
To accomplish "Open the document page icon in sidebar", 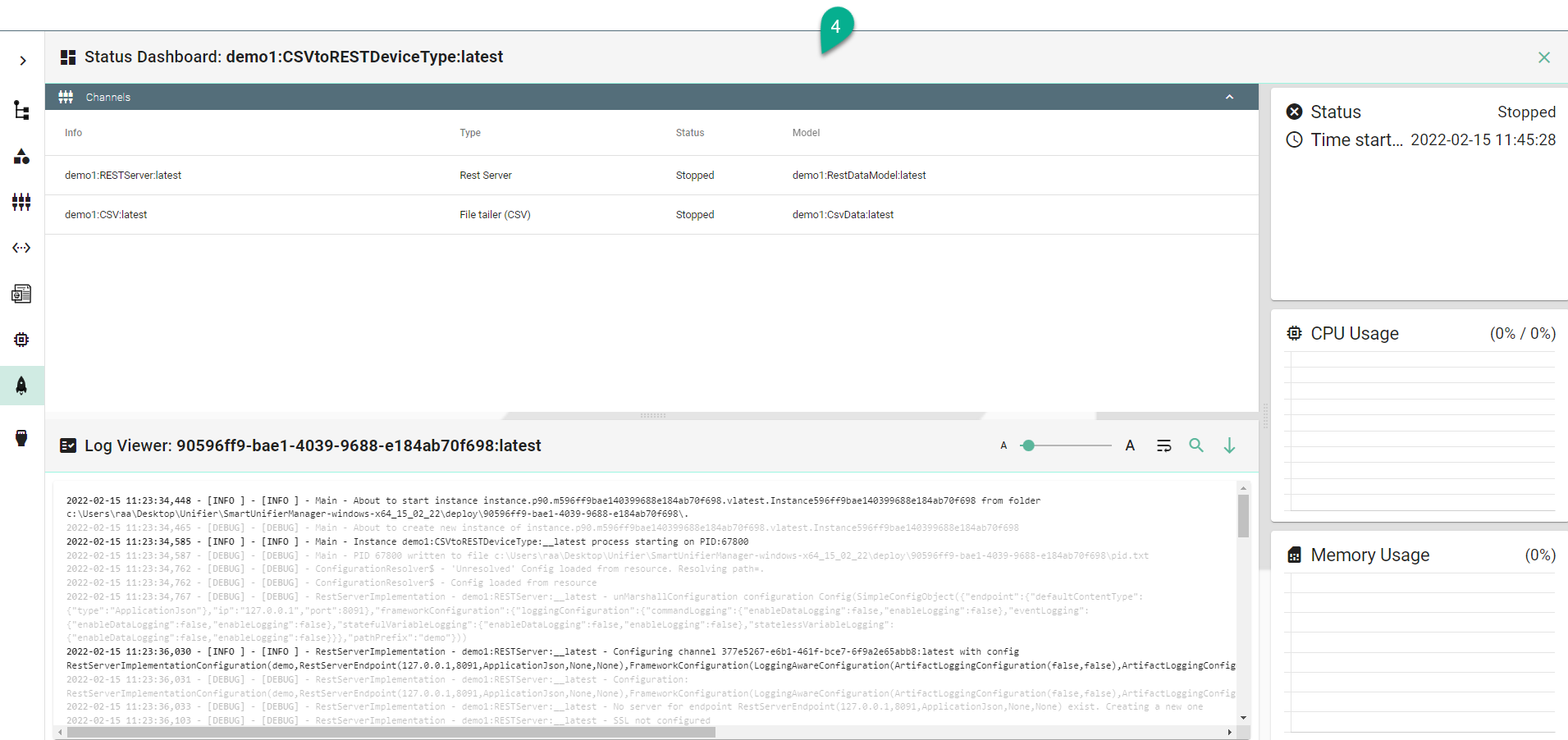I will 22,294.
